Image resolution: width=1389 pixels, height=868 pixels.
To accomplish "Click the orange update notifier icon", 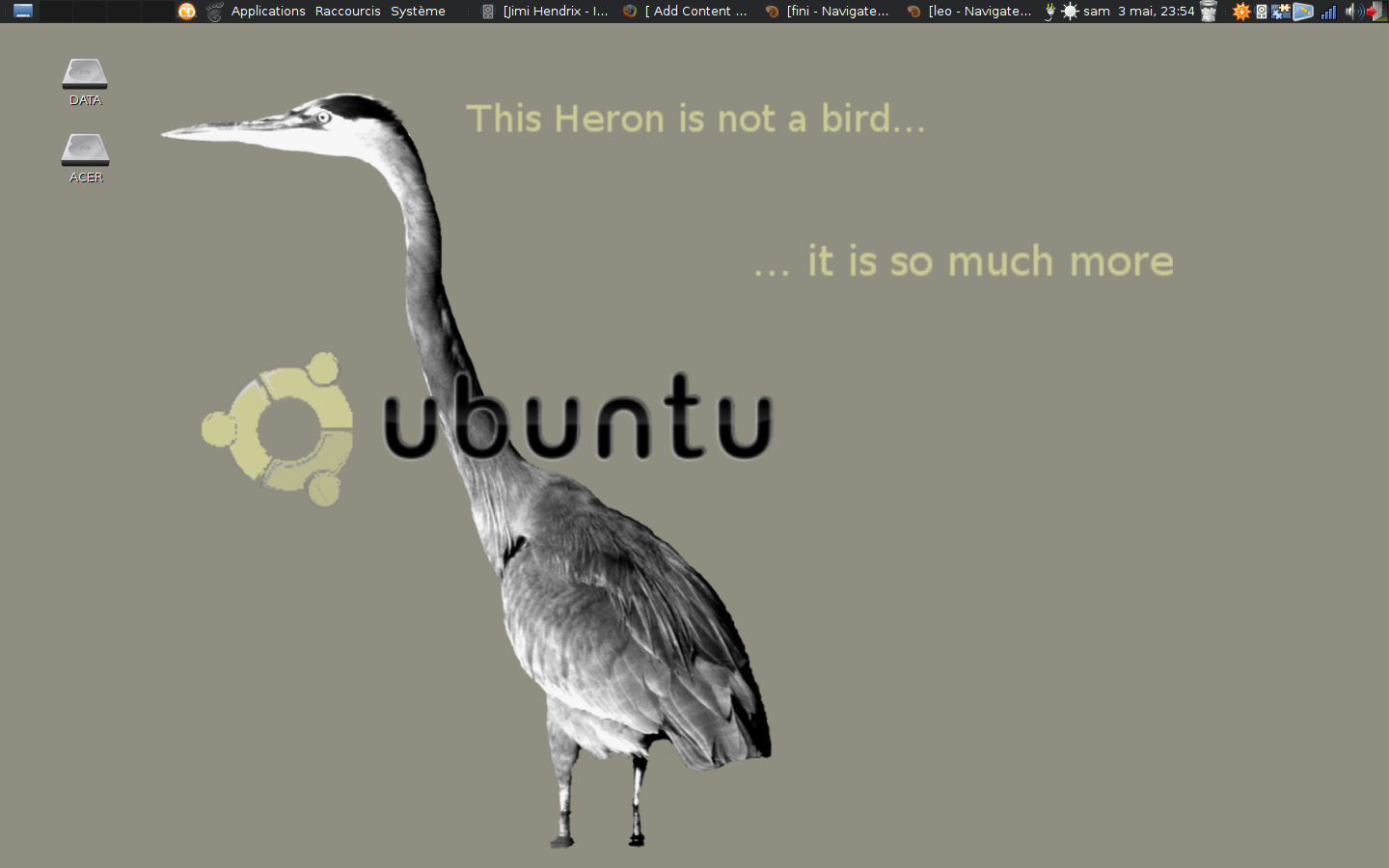I will click(1241, 12).
